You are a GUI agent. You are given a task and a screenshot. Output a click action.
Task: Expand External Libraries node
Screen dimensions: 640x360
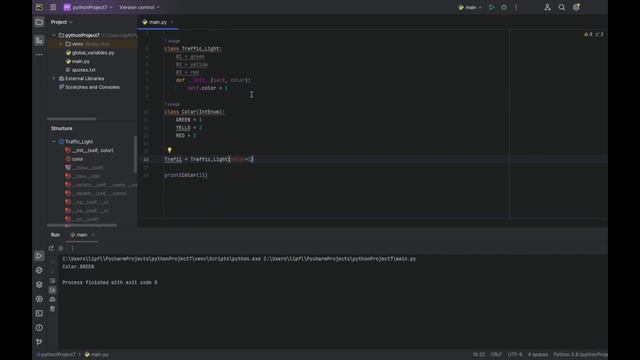pos(54,78)
